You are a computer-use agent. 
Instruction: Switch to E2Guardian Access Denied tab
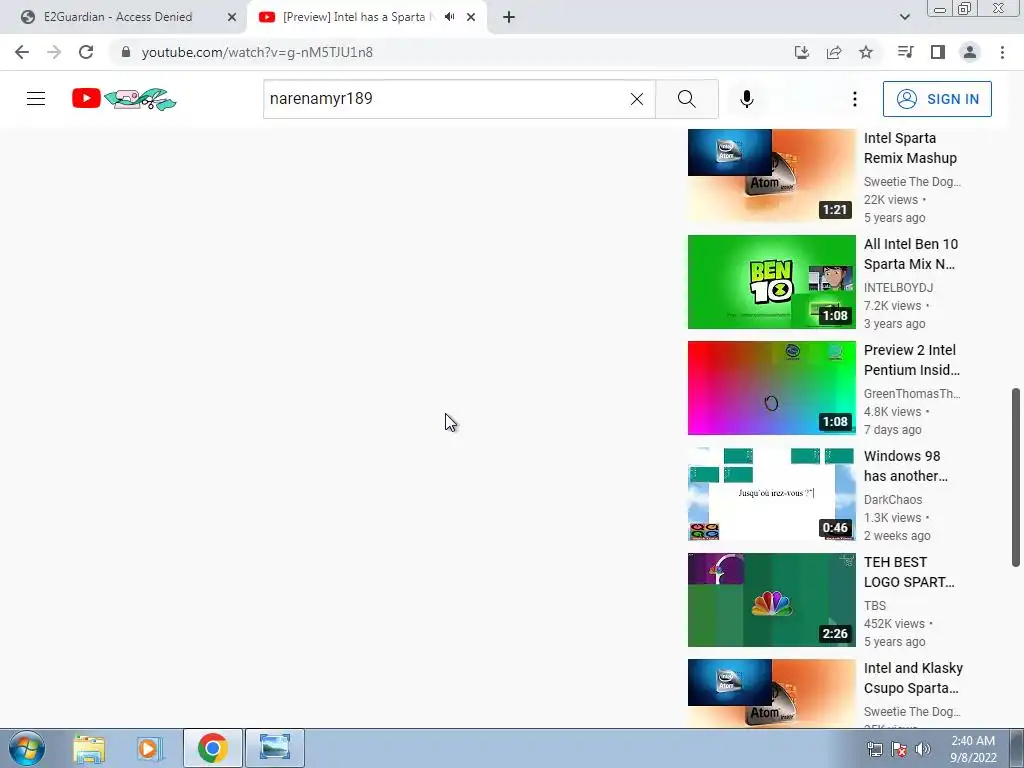click(123, 17)
